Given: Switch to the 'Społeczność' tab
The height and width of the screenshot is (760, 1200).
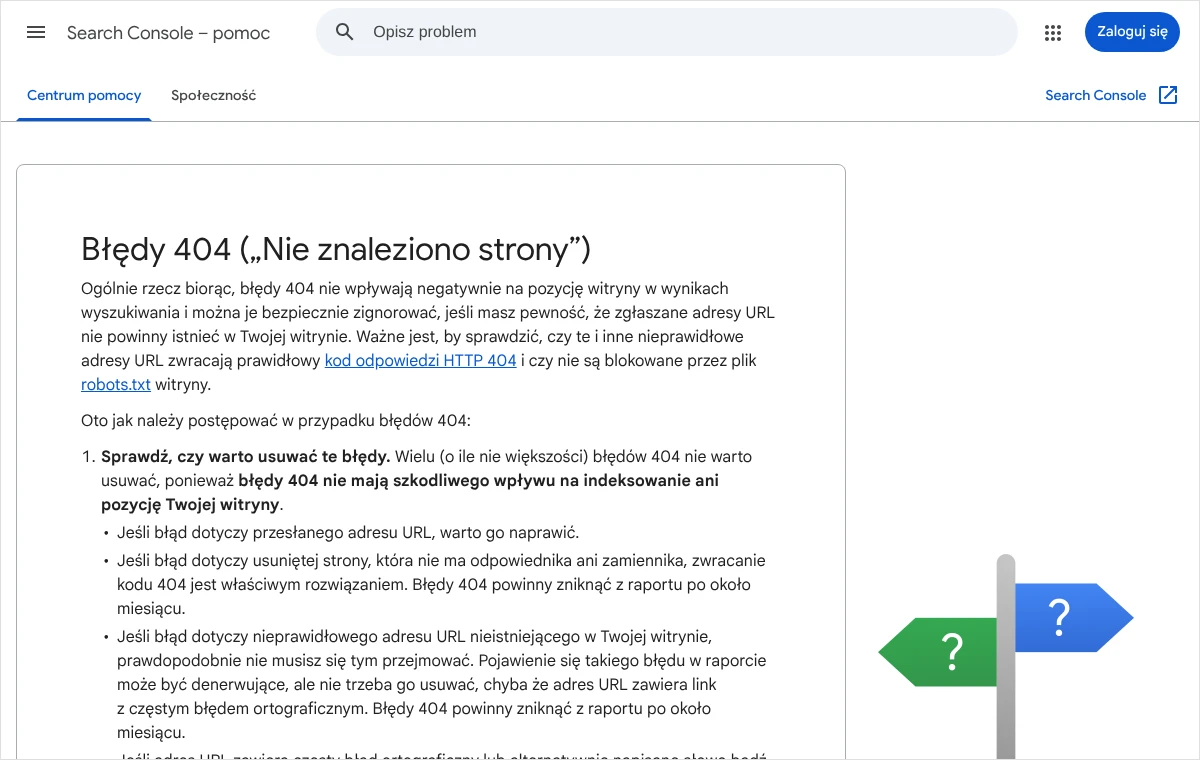Looking at the screenshot, I should 213,96.
